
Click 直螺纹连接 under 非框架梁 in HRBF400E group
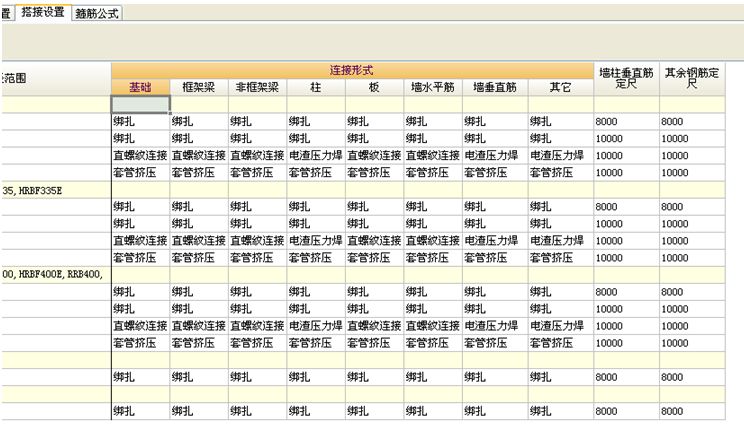[x=257, y=326]
